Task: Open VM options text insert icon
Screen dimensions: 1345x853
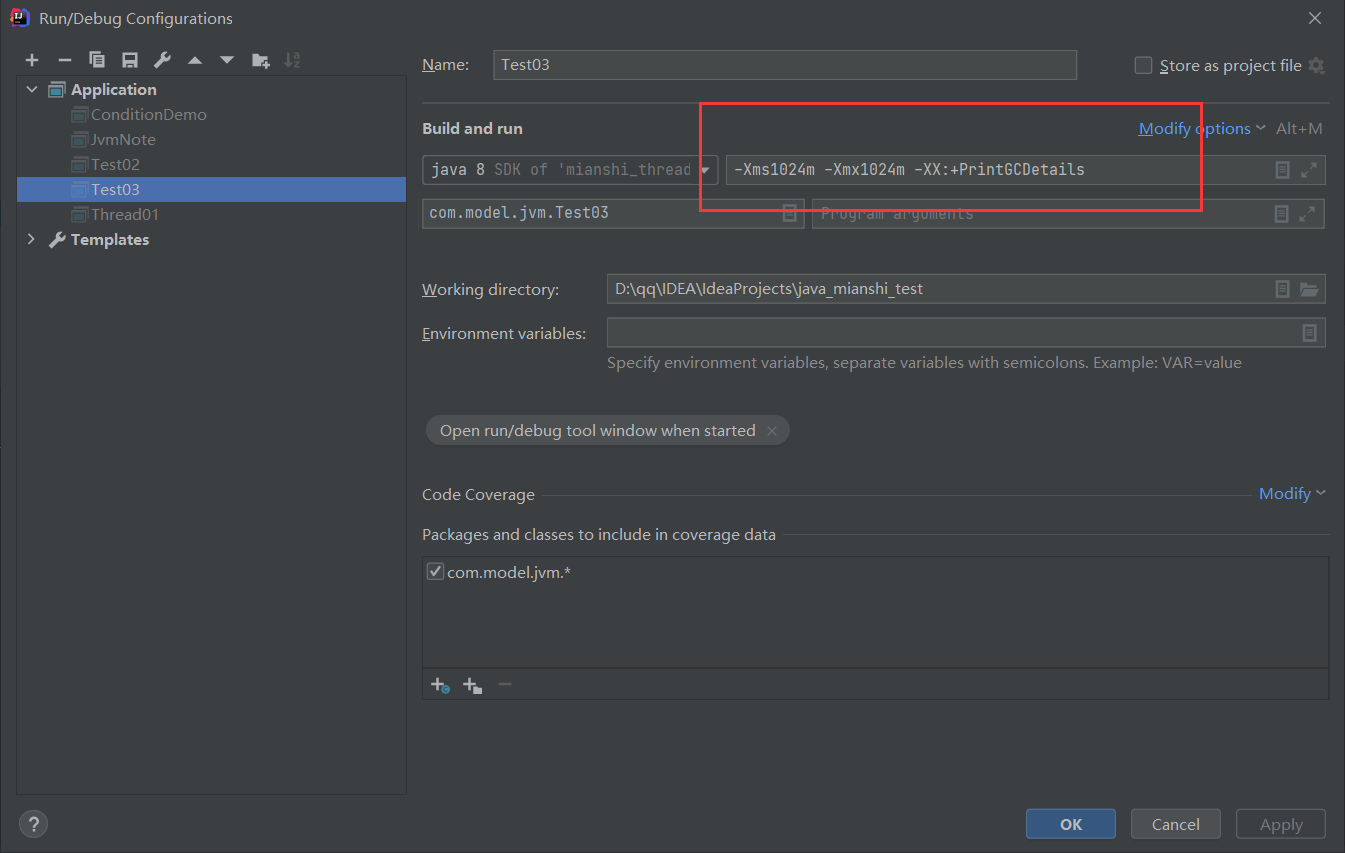Action: point(1282,170)
